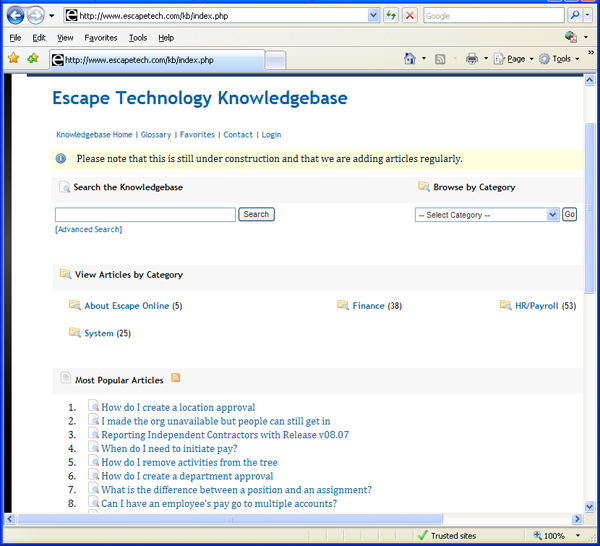Open the Edit menu

tap(39, 37)
